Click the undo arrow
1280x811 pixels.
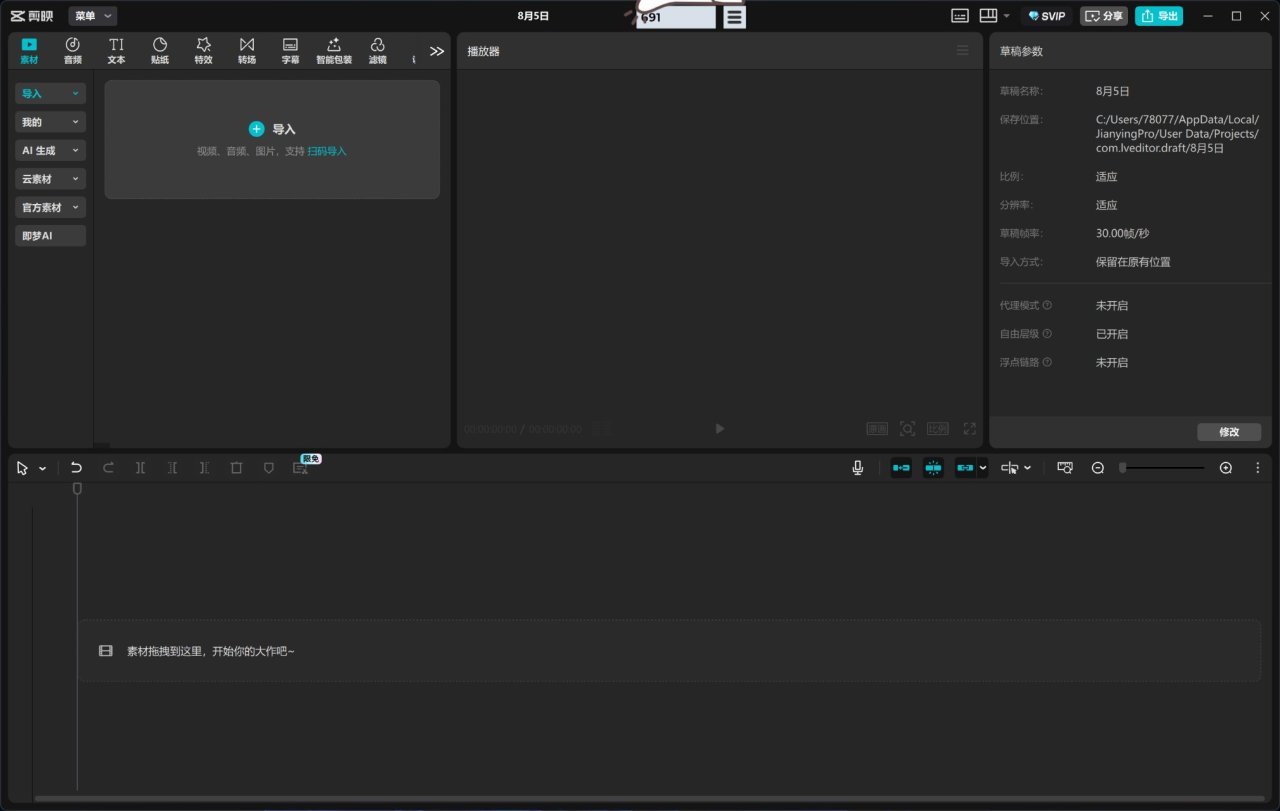click(76, 467)
